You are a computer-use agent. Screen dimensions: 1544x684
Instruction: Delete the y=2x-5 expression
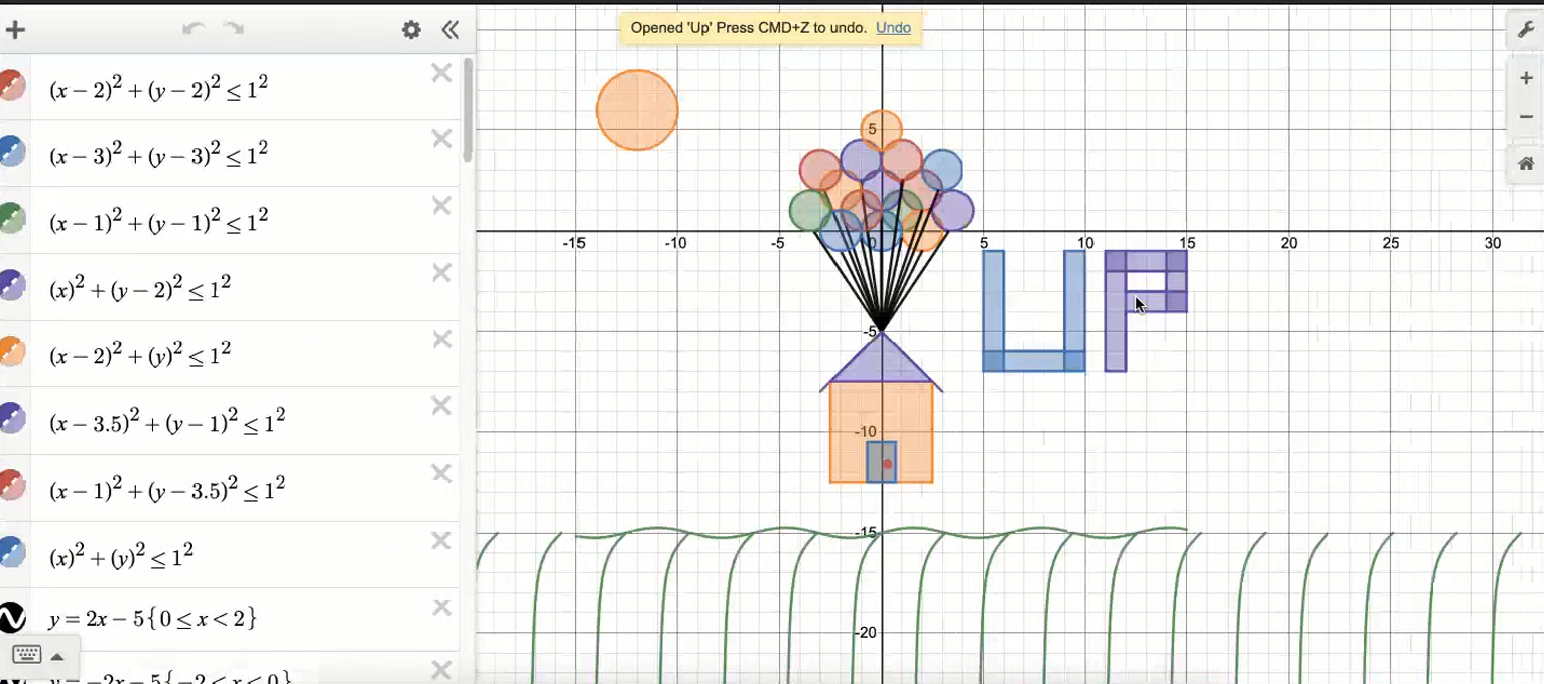(x=441, y=607)
